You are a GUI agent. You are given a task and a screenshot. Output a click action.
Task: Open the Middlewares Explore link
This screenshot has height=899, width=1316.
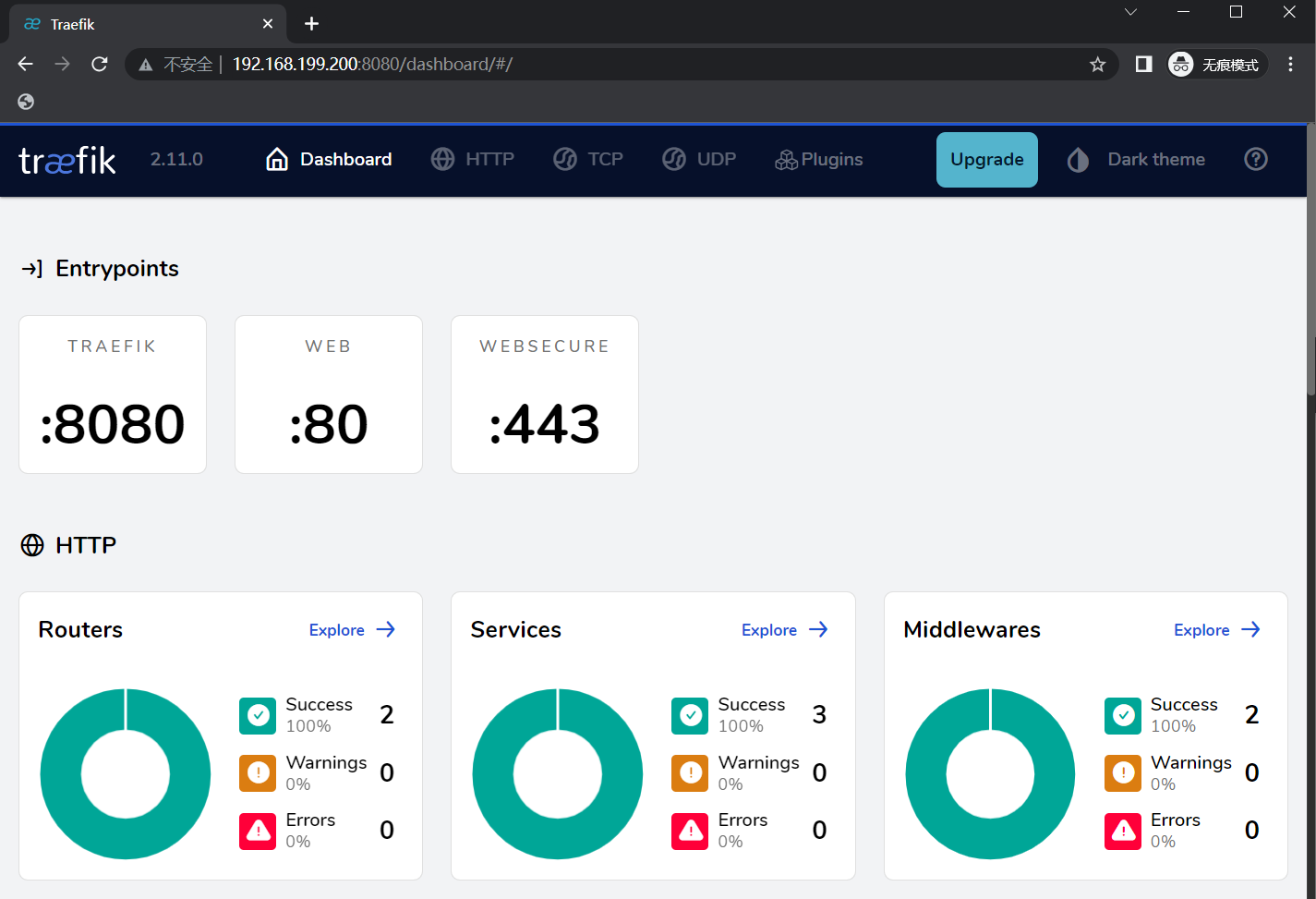click(1217, 629)
